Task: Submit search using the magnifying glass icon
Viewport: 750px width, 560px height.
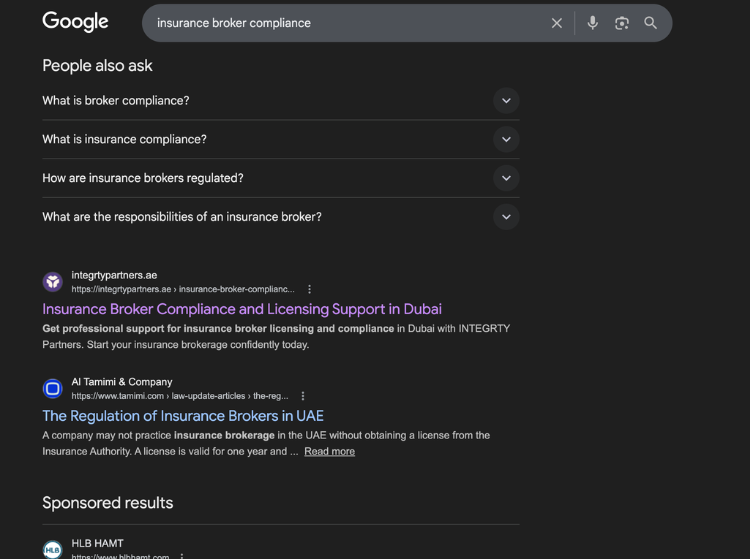Action: pos(650,23)
